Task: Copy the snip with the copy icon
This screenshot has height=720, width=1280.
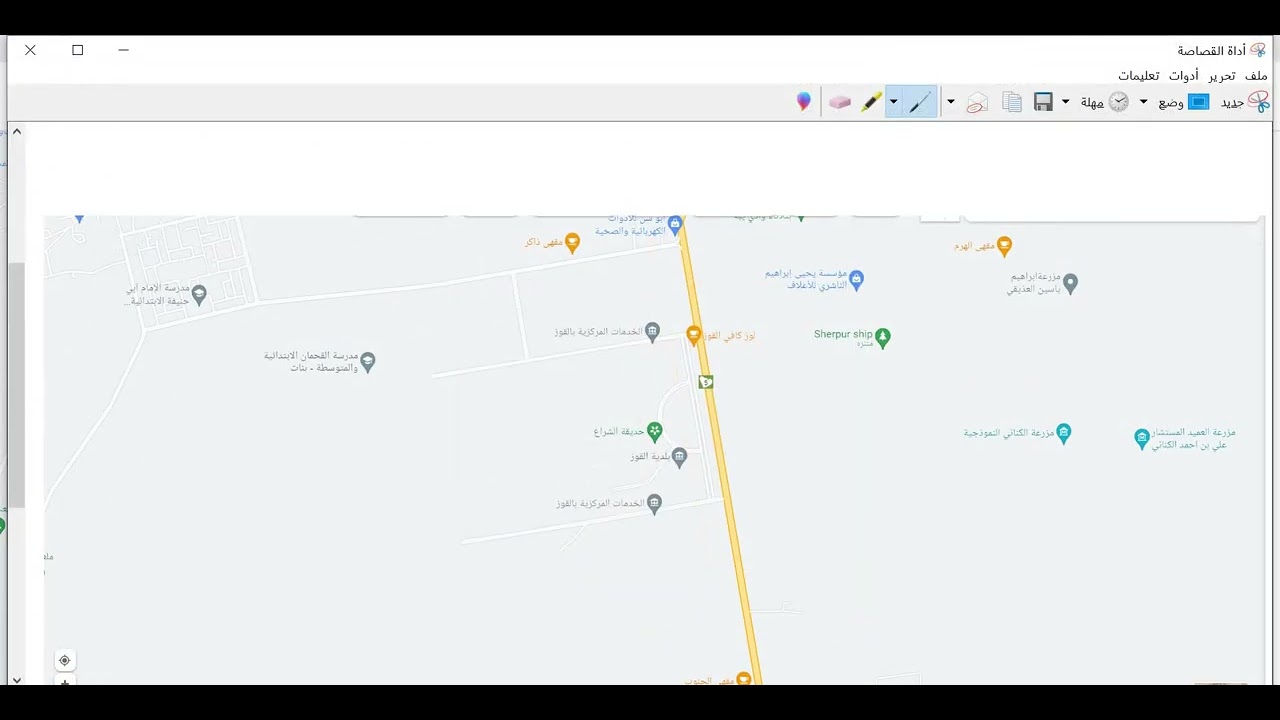Action: (1012, 102)
